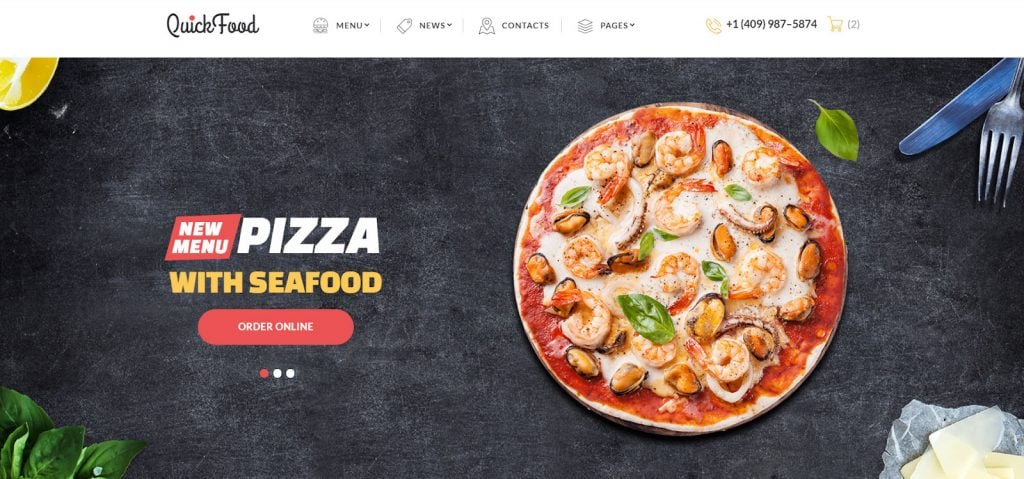Expand the Menu dropdown chevron
1024x479 pixels.
pos(367,25)
